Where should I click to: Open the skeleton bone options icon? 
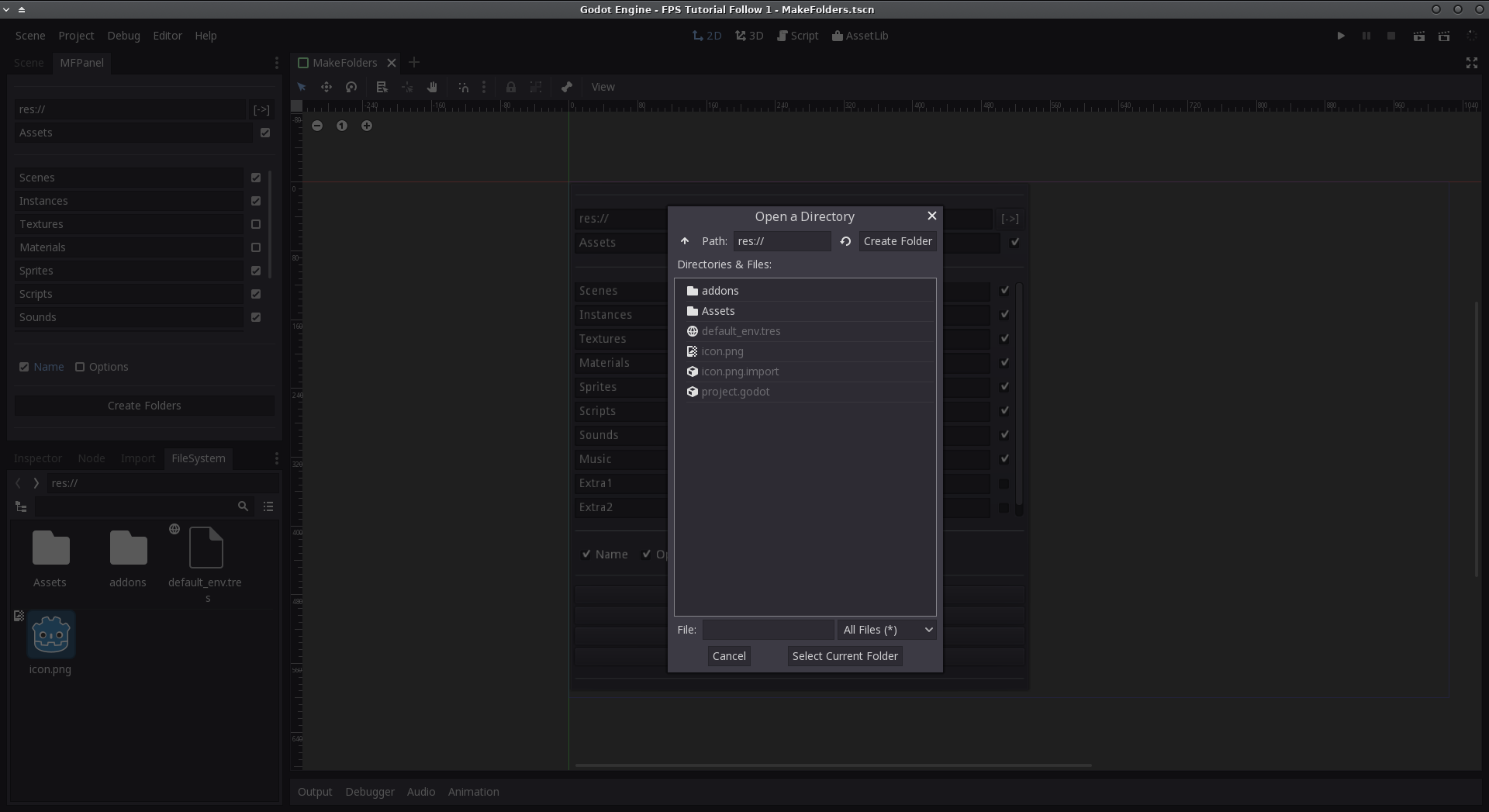(567, 87)
